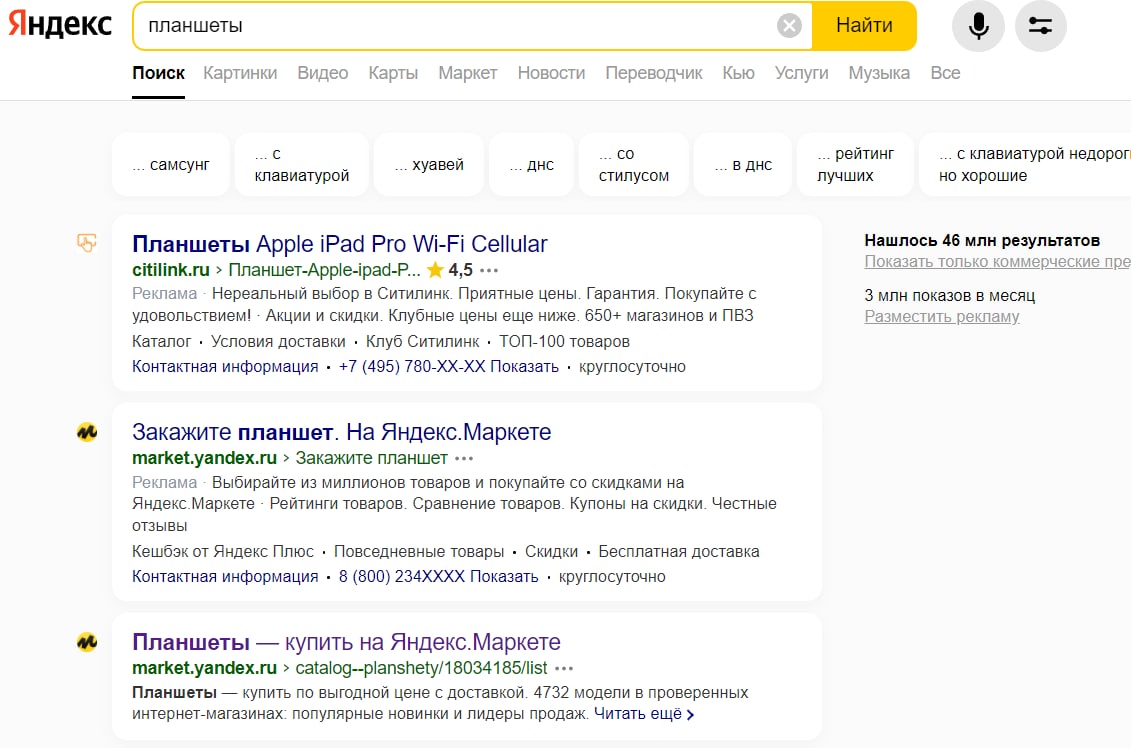Click круглосуточно text in the Citilink ad
Image resolution: width=1131 pixels, height=748 pixels.
click(x=633, y=366)
